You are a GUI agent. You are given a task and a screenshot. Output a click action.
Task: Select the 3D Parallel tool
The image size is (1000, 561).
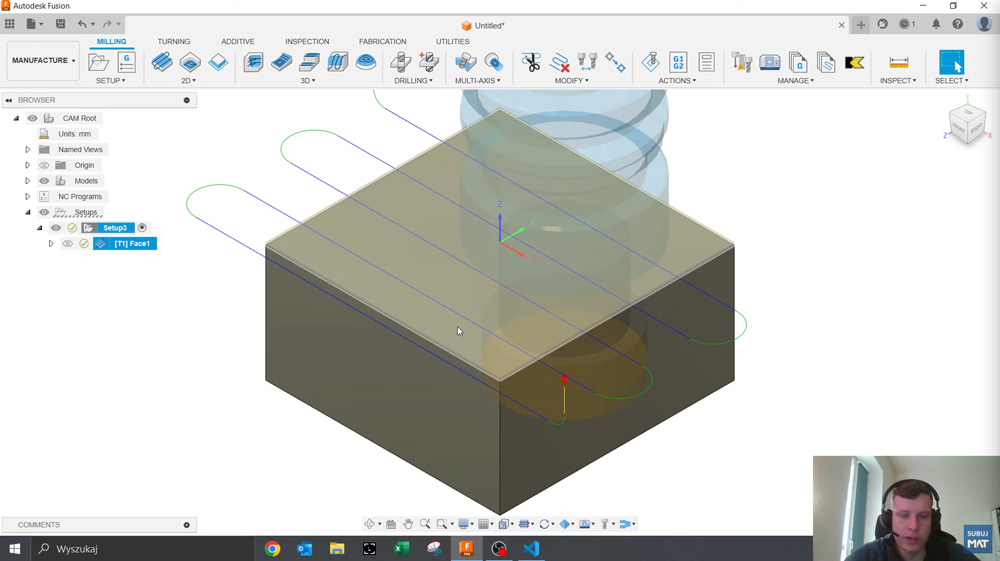[x=309, y=62]
